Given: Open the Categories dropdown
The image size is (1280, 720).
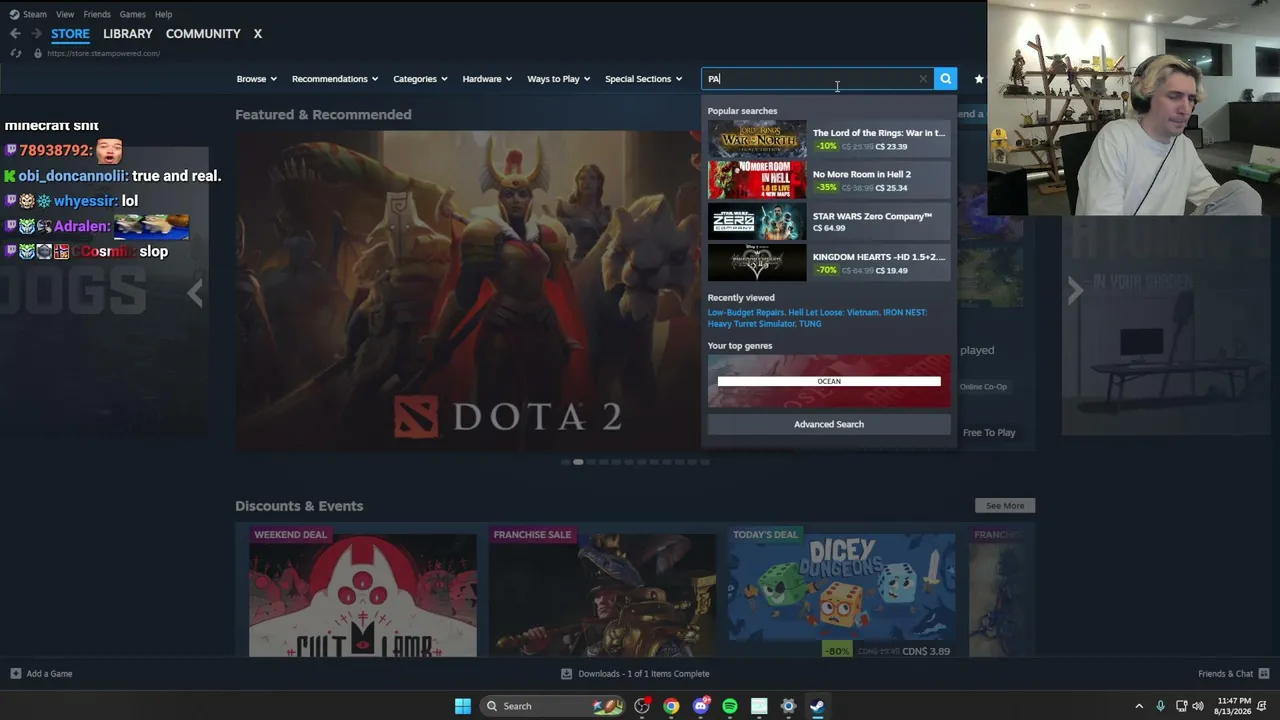Looking at the screenshot, I should pos(420,79).
